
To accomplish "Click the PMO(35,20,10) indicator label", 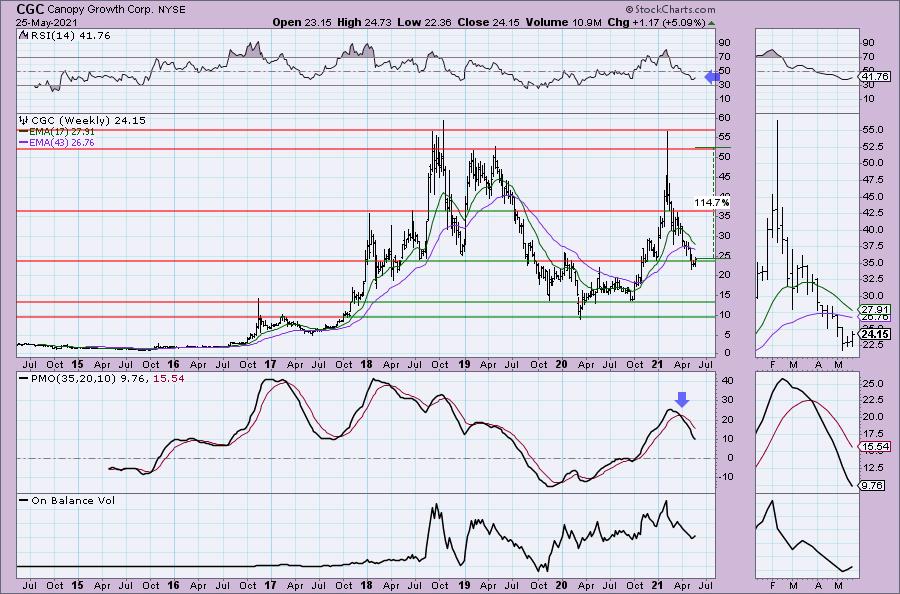I will pos(107,379).
